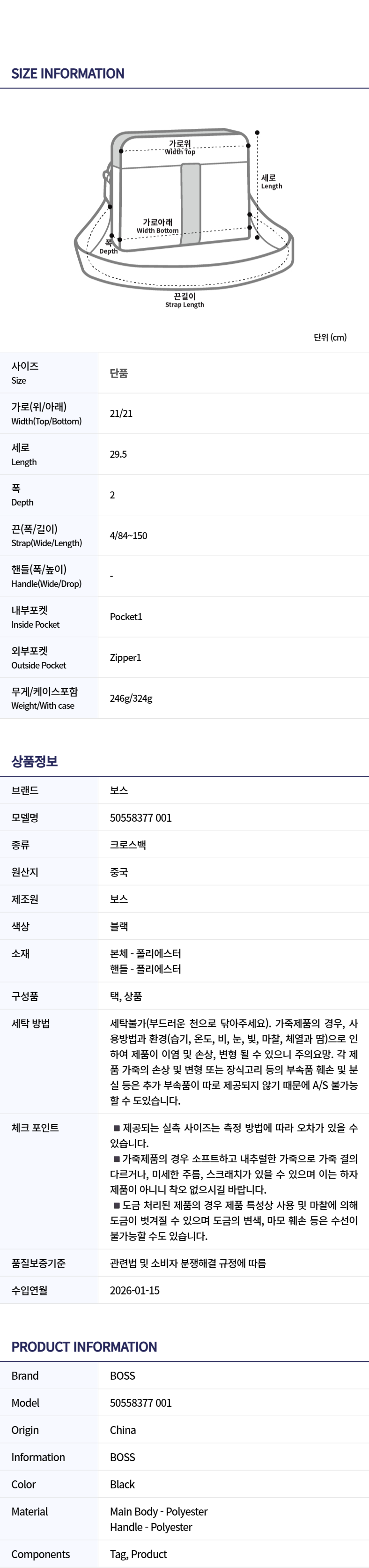Click the Width(Top/Bottom) value 21/21
Image resolution: width=369 pixels, height=1568 pixels.
pyautogui.click(x=121, y=413)
